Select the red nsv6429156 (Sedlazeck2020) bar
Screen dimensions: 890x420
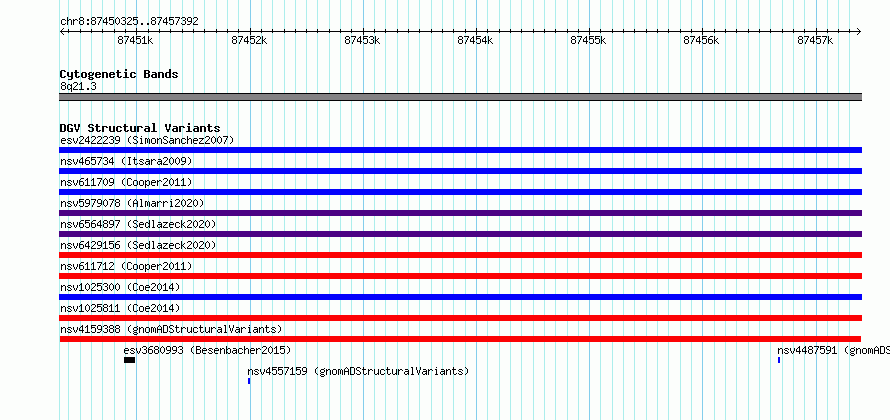click(x=460, y=255)
